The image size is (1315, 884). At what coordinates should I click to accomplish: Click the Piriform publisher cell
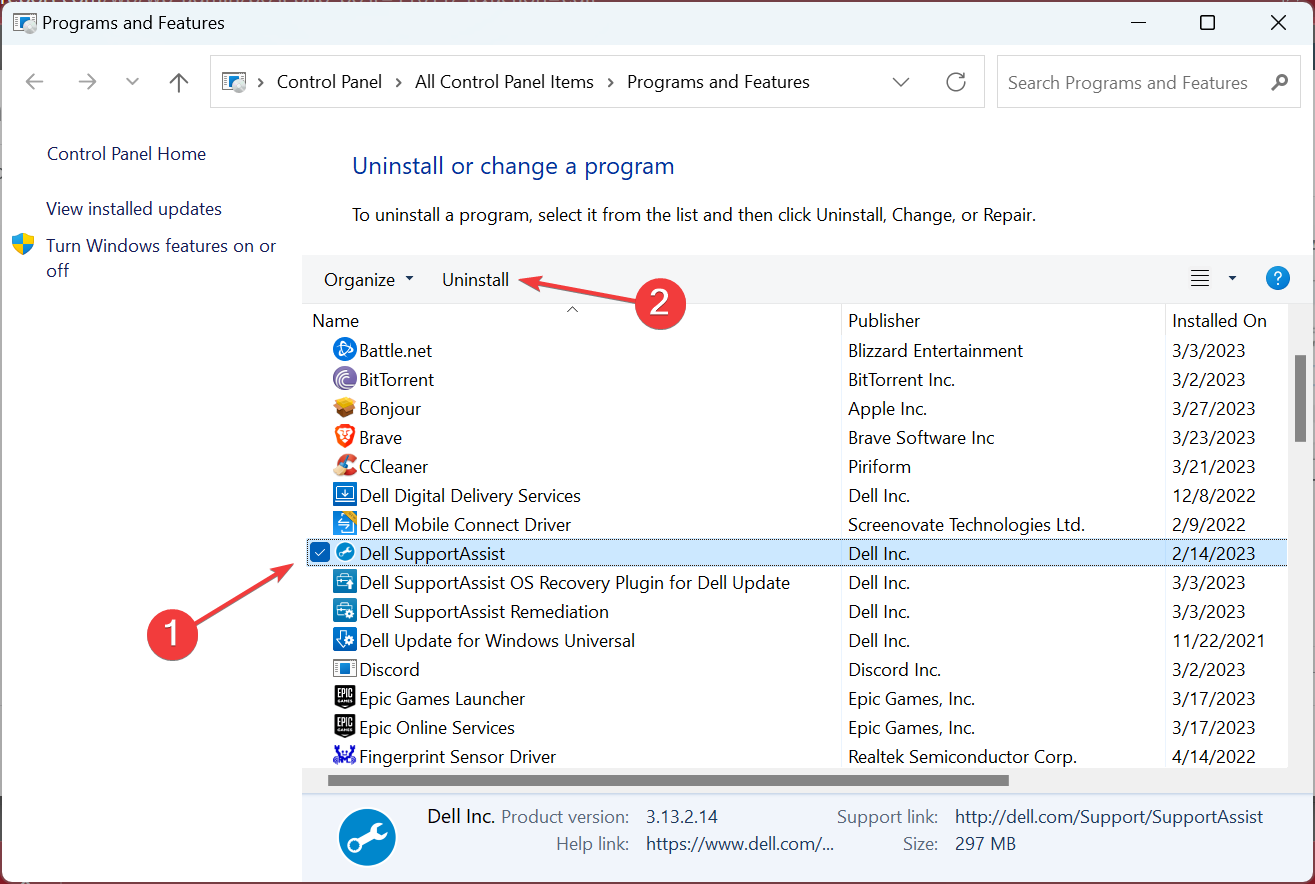[x=880, y=467]
